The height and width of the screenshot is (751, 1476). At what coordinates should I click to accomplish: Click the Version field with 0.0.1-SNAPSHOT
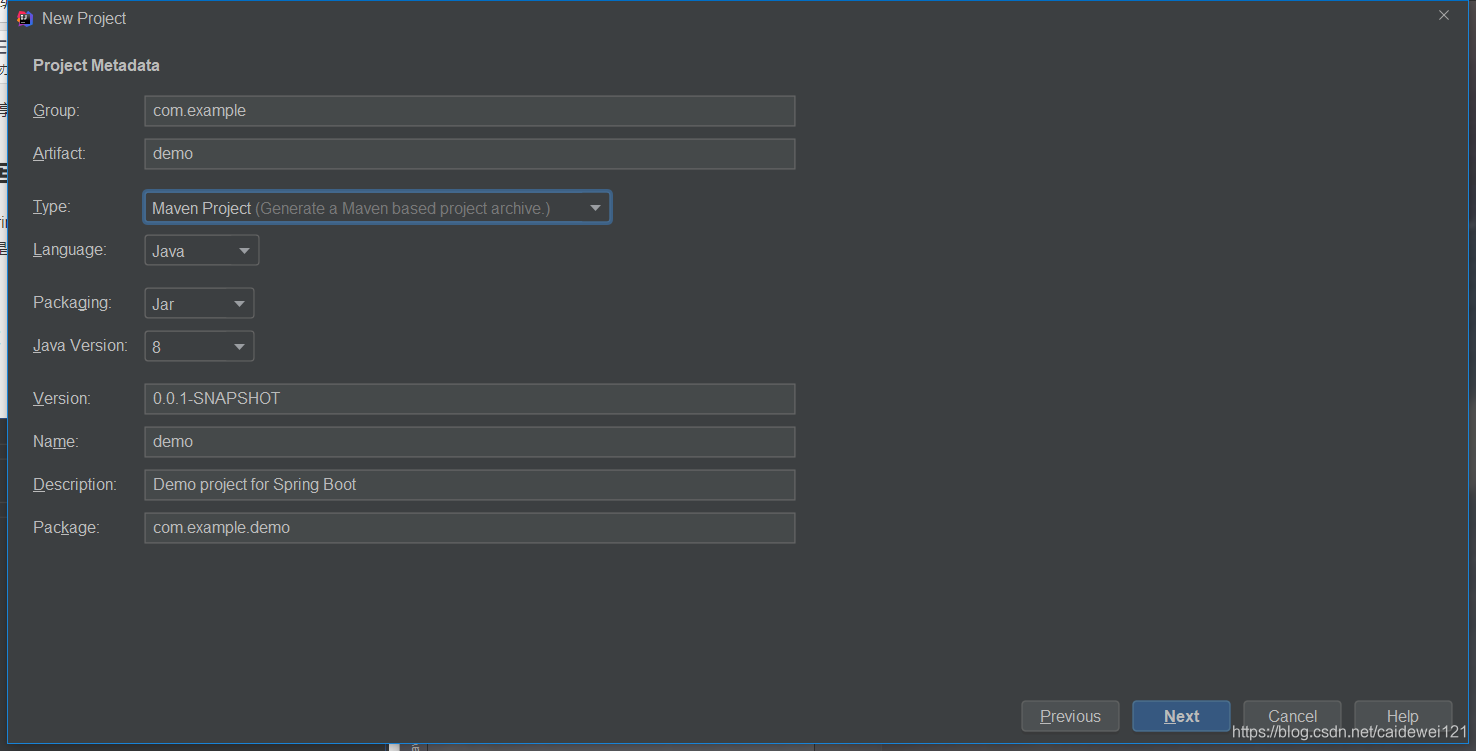[469, 399]
